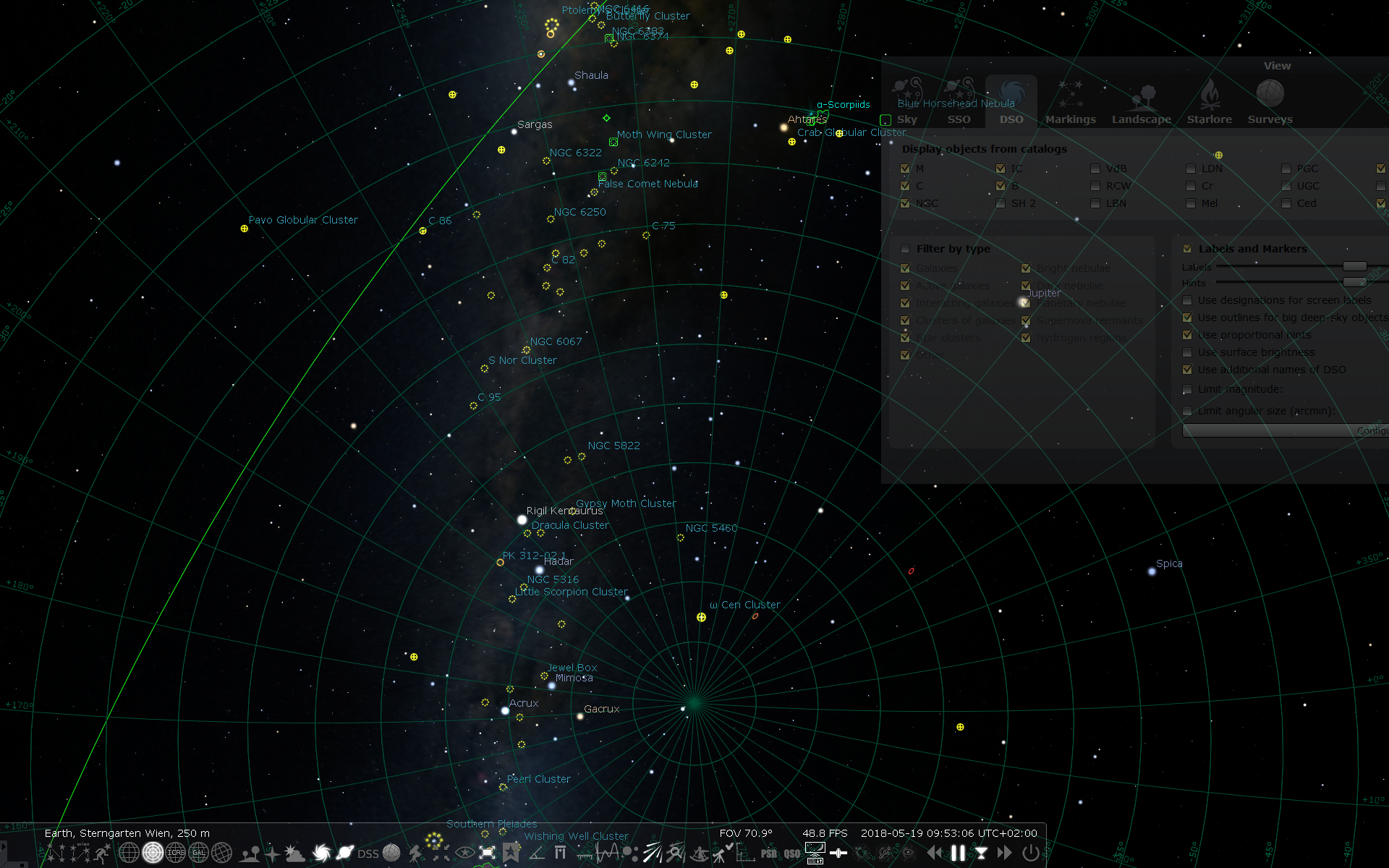The image size is (1389, 868).
Task: Open bookmarks star icon
Action: tap(511, 854)
